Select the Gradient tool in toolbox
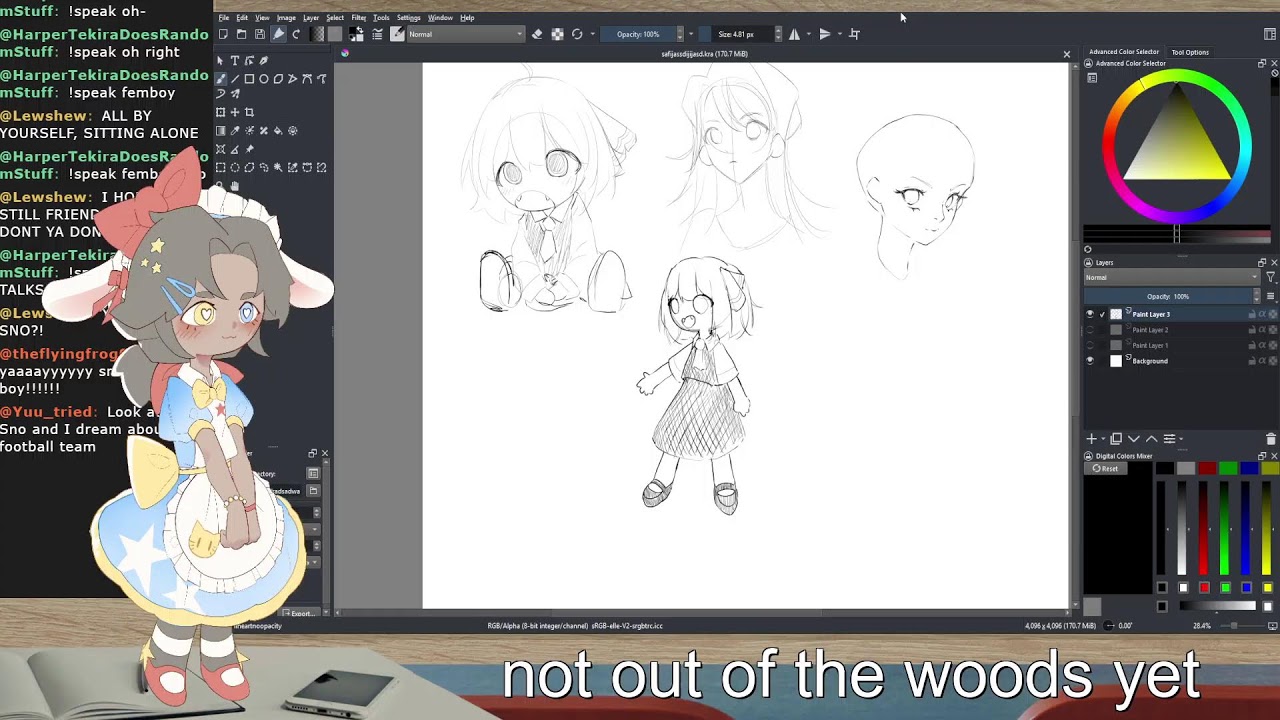Image resolution: width=1280 pixels, height=720 pixels. [x=221, y=130]
